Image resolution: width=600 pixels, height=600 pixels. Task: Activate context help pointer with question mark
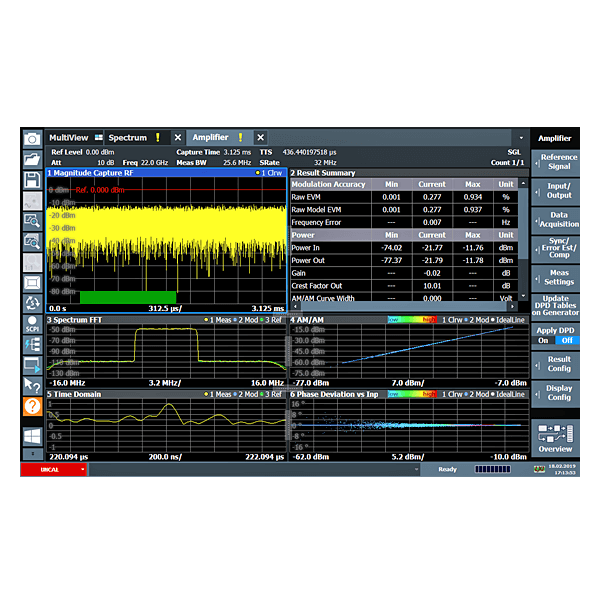[32, 385]
